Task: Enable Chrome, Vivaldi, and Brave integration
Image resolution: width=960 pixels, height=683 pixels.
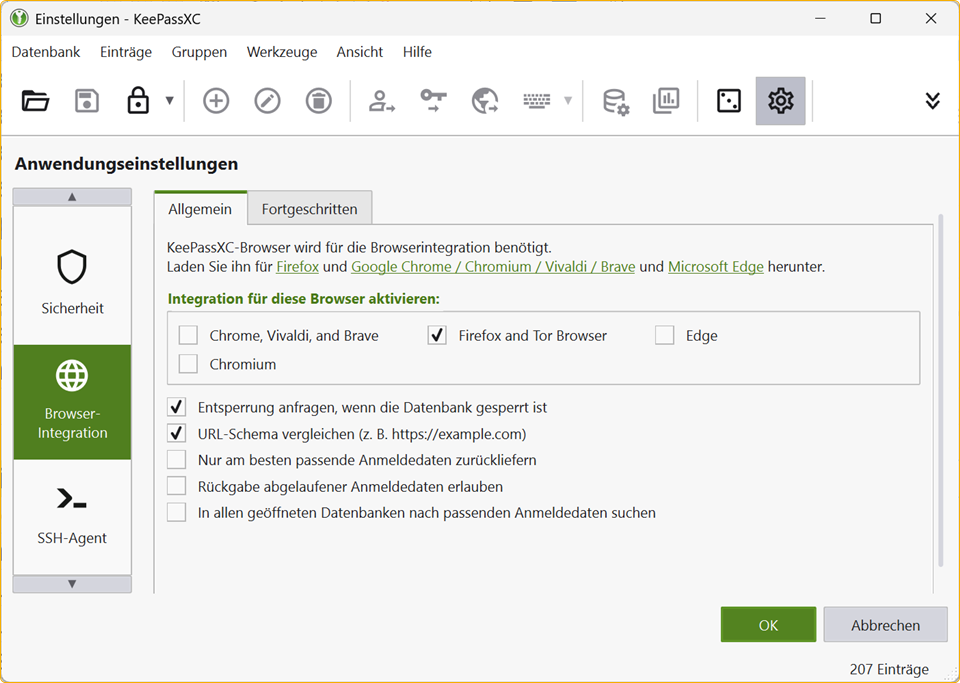Action: 188,336
